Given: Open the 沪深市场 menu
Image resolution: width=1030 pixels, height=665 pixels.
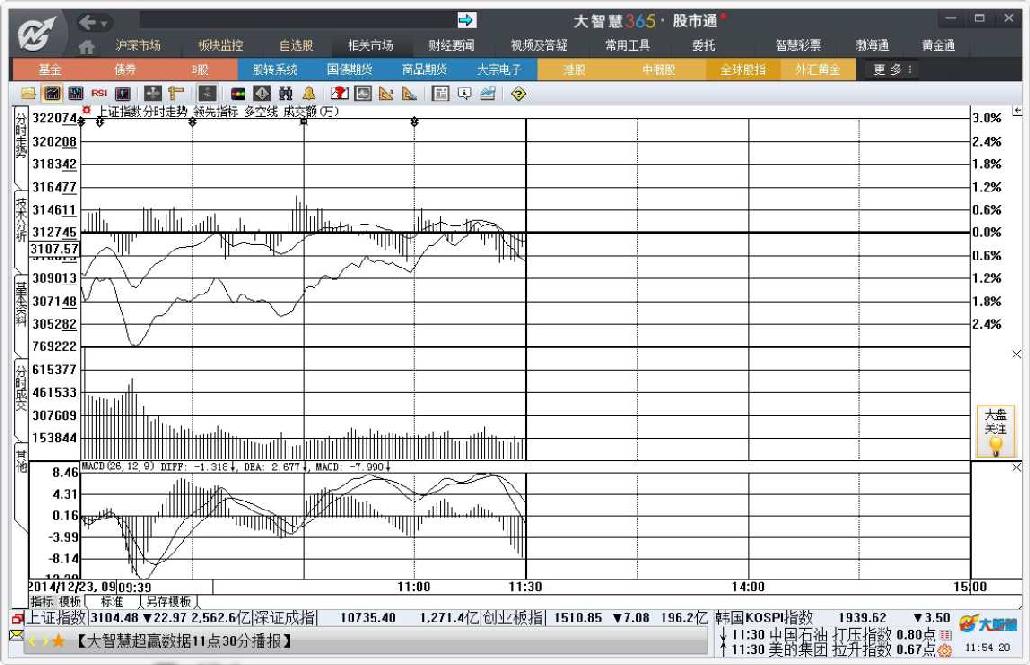Looking at the screenshot, I should [x=138, y=45].
